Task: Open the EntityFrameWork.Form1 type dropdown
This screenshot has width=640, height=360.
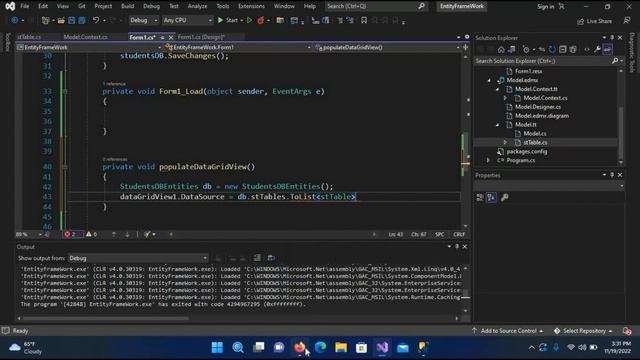Action: (238, 47)
